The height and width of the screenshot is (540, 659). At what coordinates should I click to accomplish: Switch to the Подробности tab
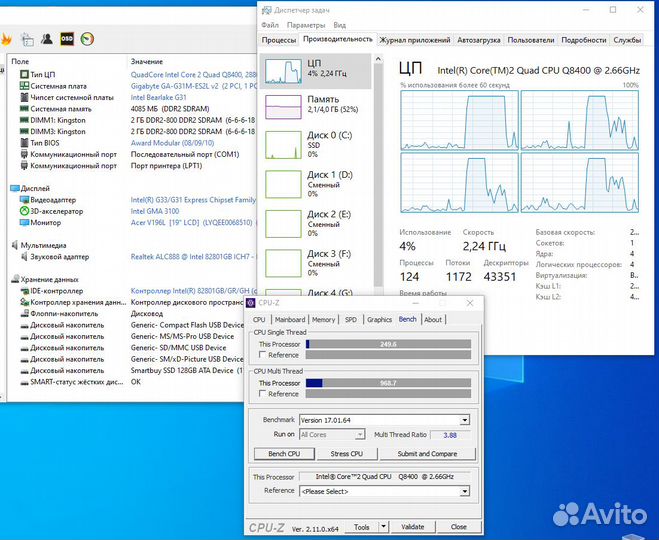pos(584,40)
